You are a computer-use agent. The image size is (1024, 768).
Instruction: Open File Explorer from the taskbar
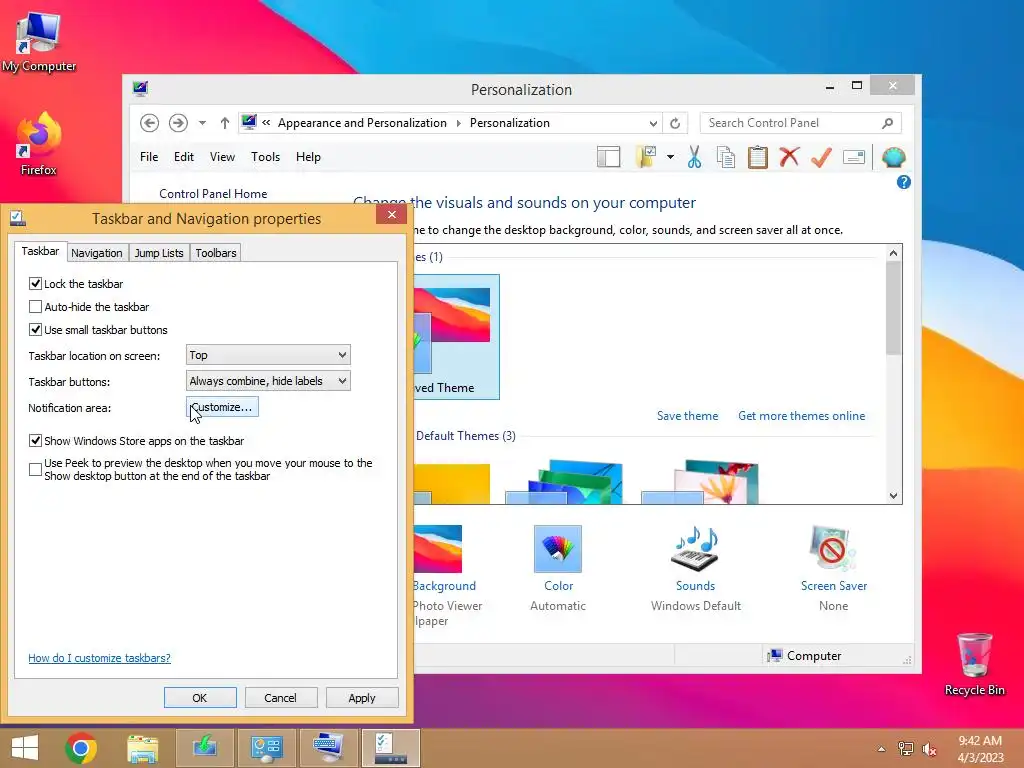click(143, 748)
